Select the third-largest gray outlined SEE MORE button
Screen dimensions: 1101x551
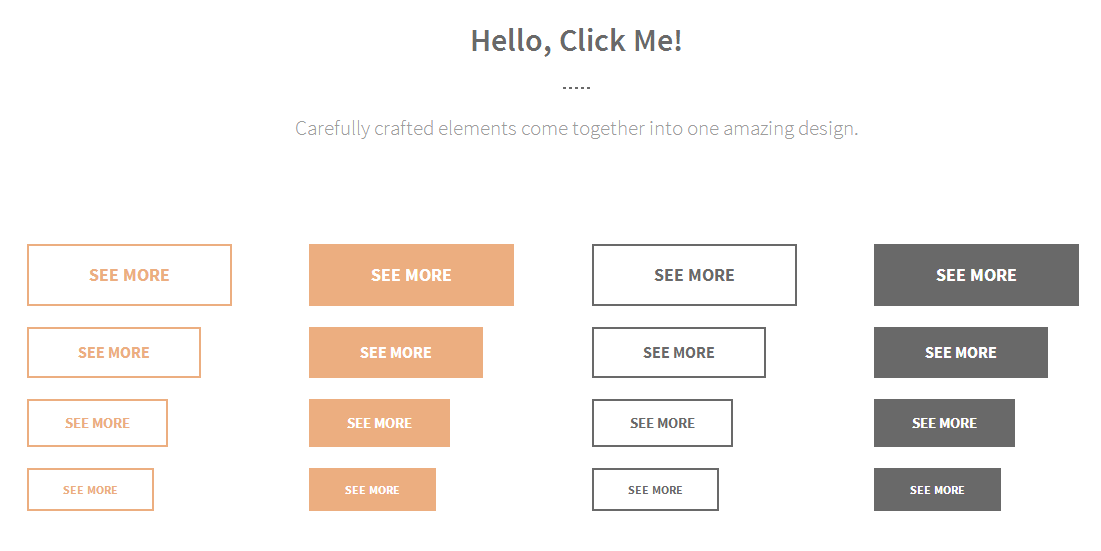click(x=662, y=423)
